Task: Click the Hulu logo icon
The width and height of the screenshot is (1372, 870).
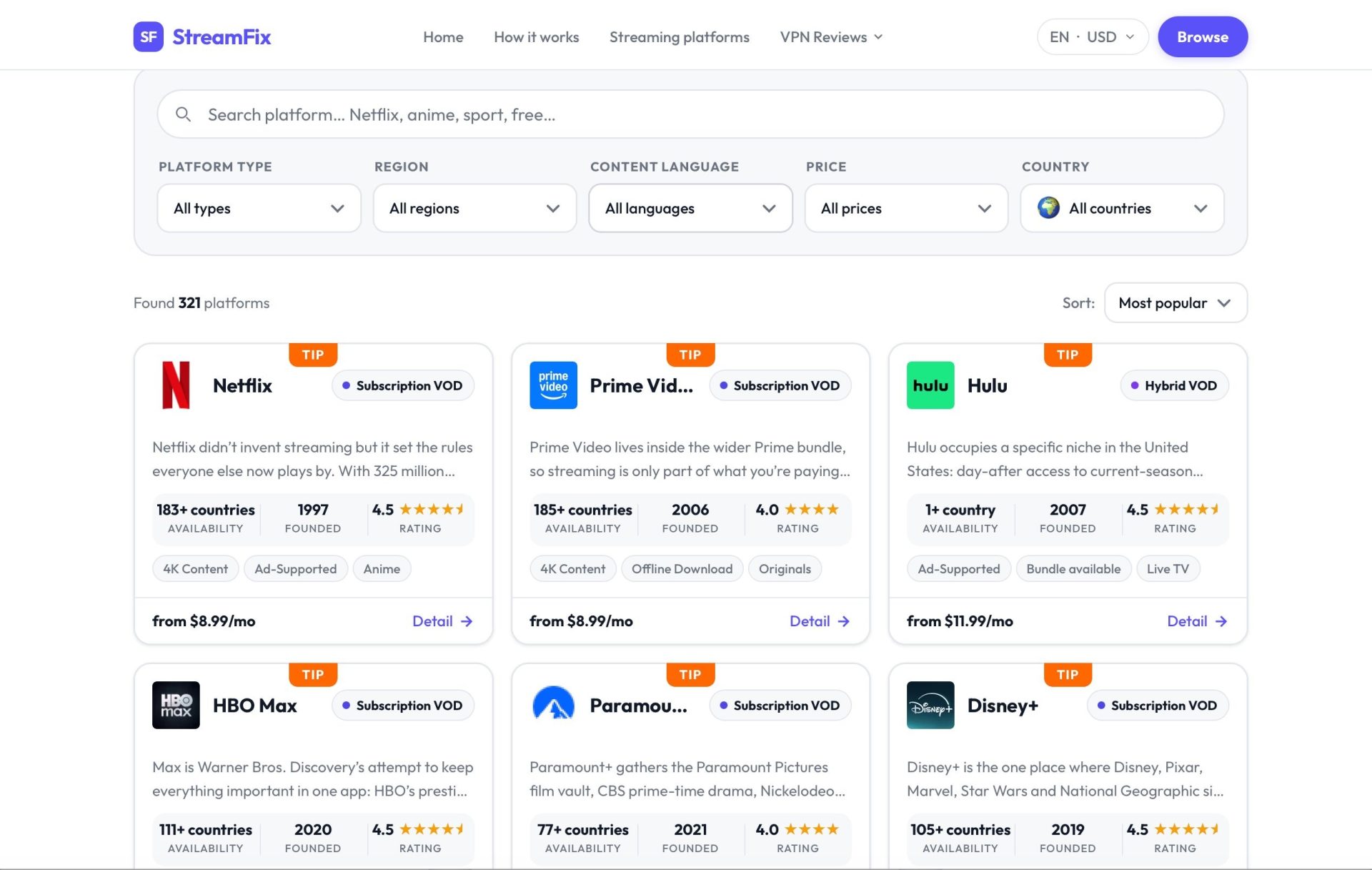Action: pos(930,385)
